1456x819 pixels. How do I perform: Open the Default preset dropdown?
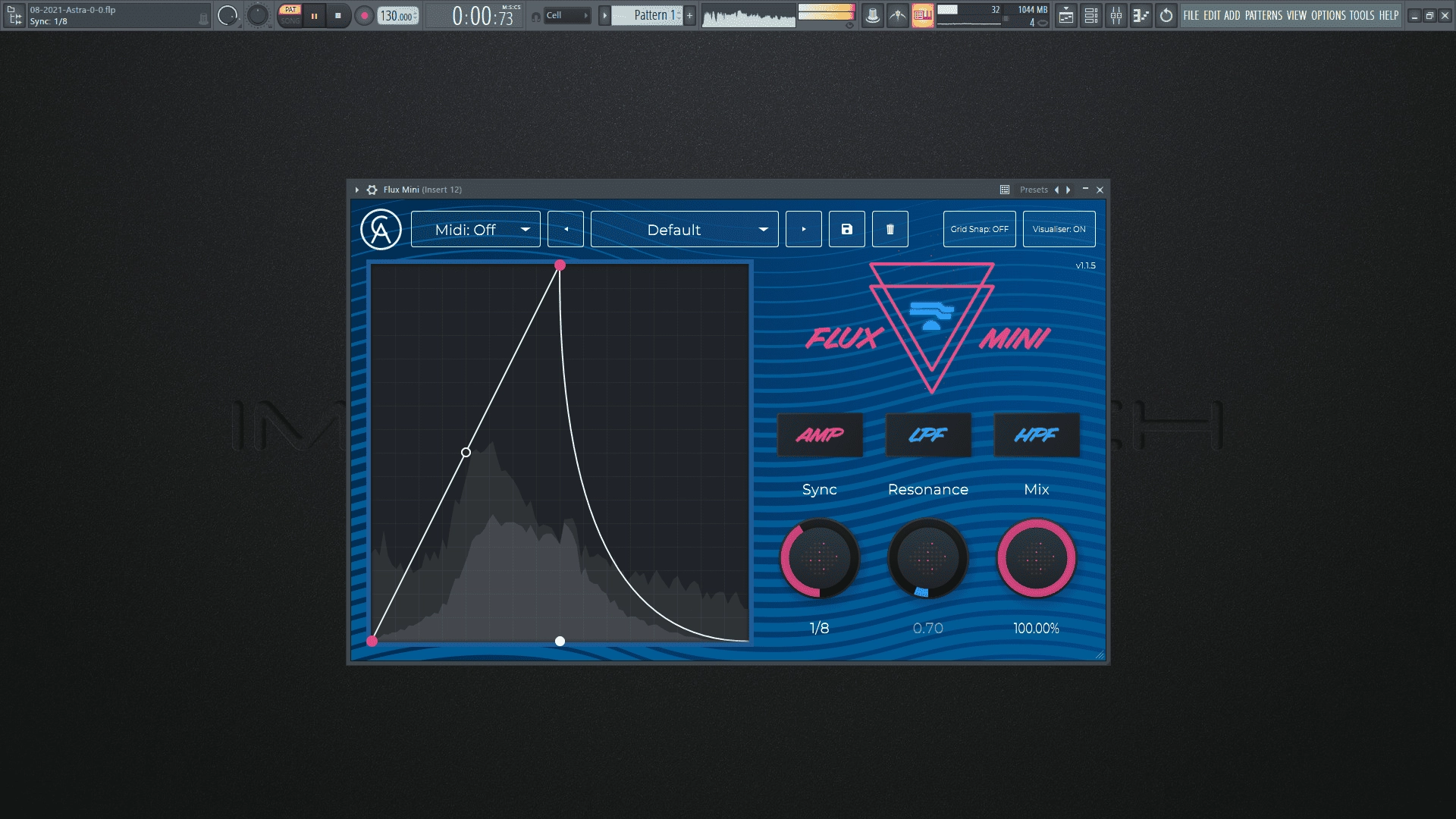(685, 229)
